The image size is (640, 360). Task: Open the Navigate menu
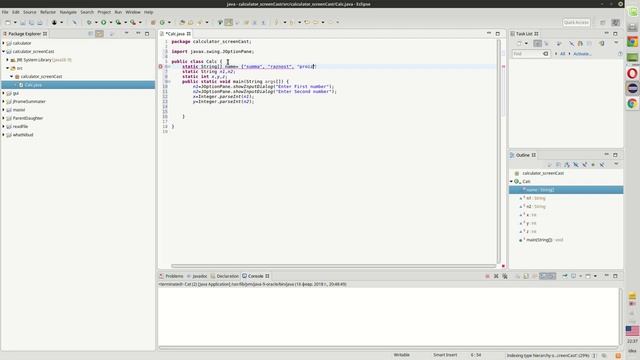pyautogui.click(x=68, y=12)
